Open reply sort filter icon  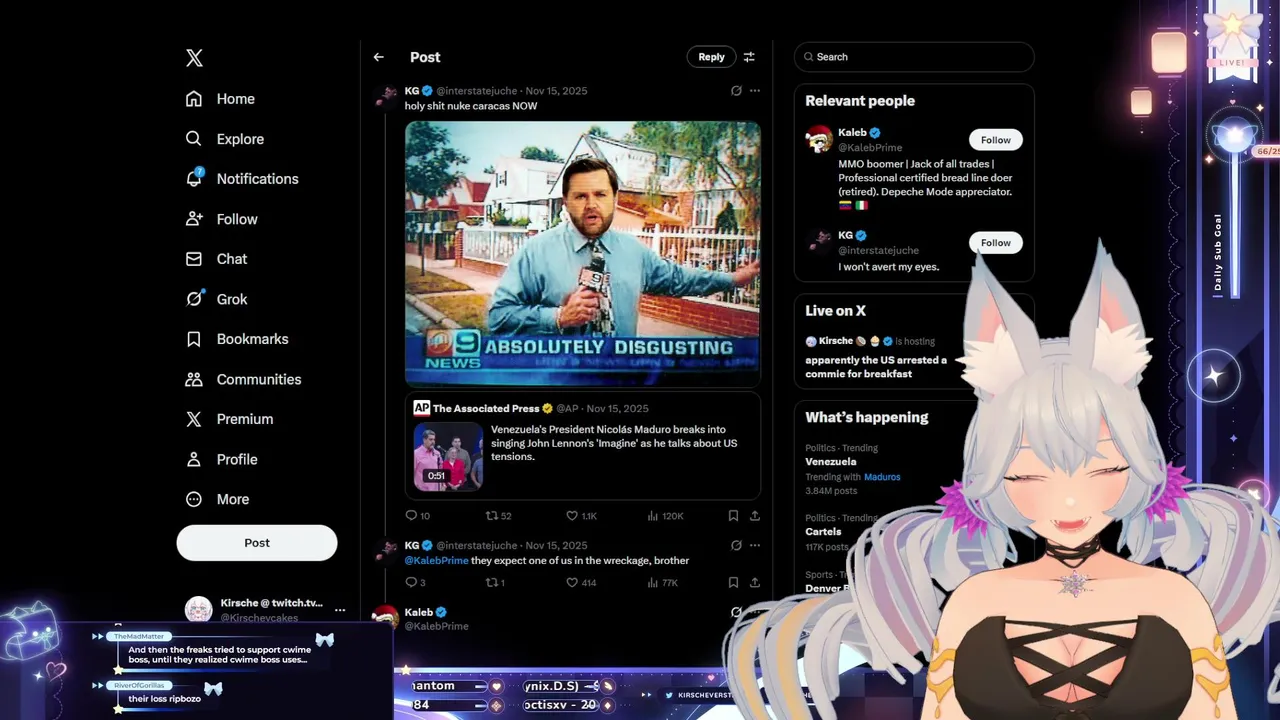[x=749, y=57]
